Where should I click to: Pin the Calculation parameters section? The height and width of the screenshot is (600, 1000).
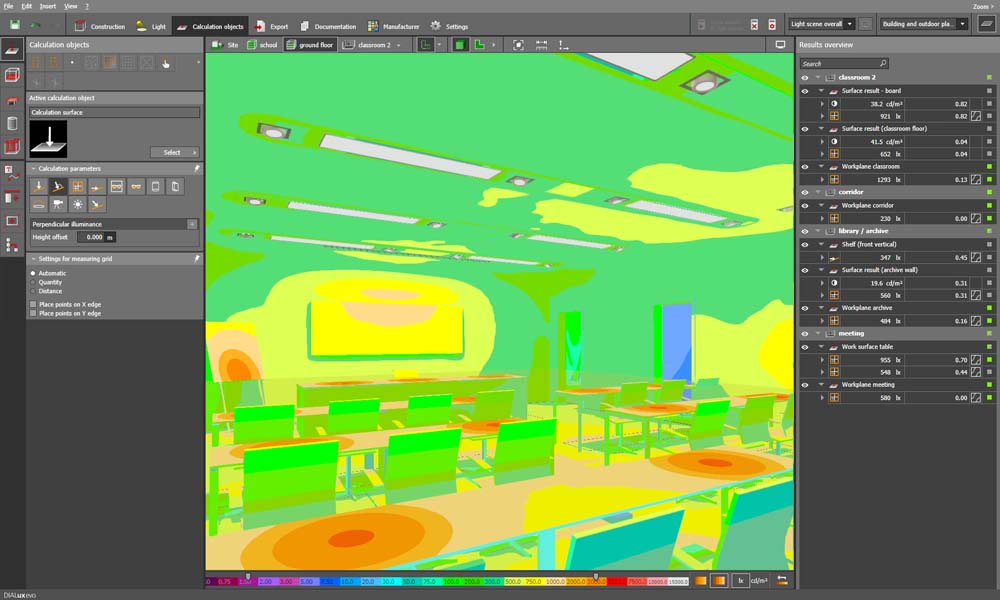(x=196, y=169)
